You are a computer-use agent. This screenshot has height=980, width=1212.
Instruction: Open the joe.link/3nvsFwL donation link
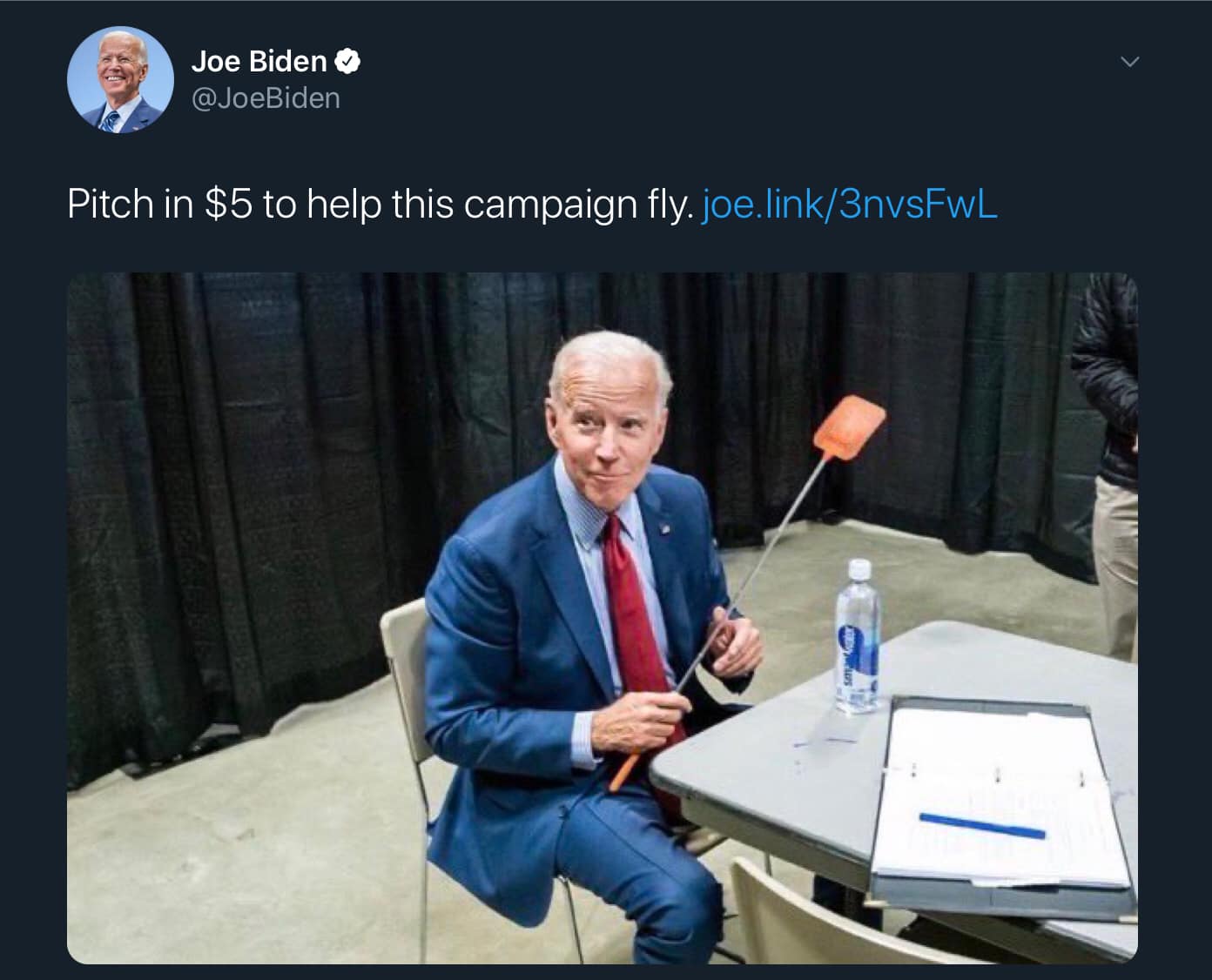(x=849, y=205)
